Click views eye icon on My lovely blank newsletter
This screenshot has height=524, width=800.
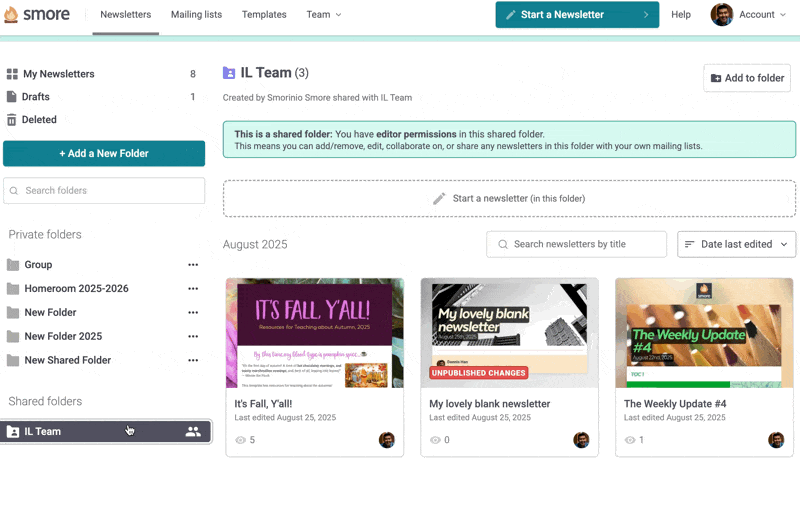(435, 440)
